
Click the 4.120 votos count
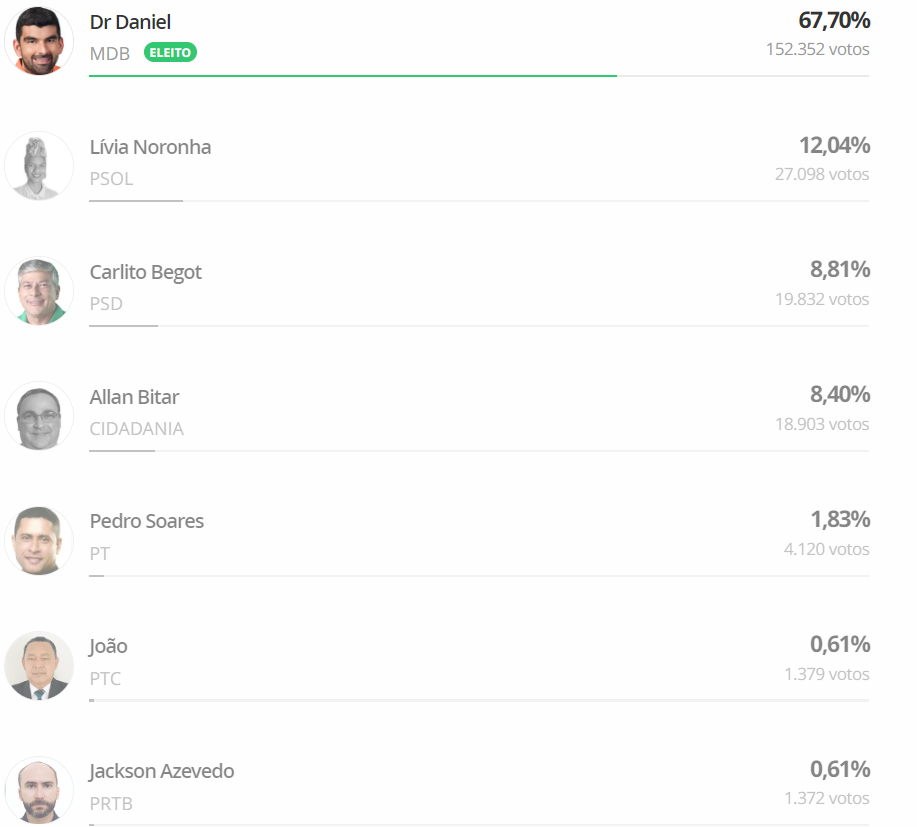tap(826, 549)
